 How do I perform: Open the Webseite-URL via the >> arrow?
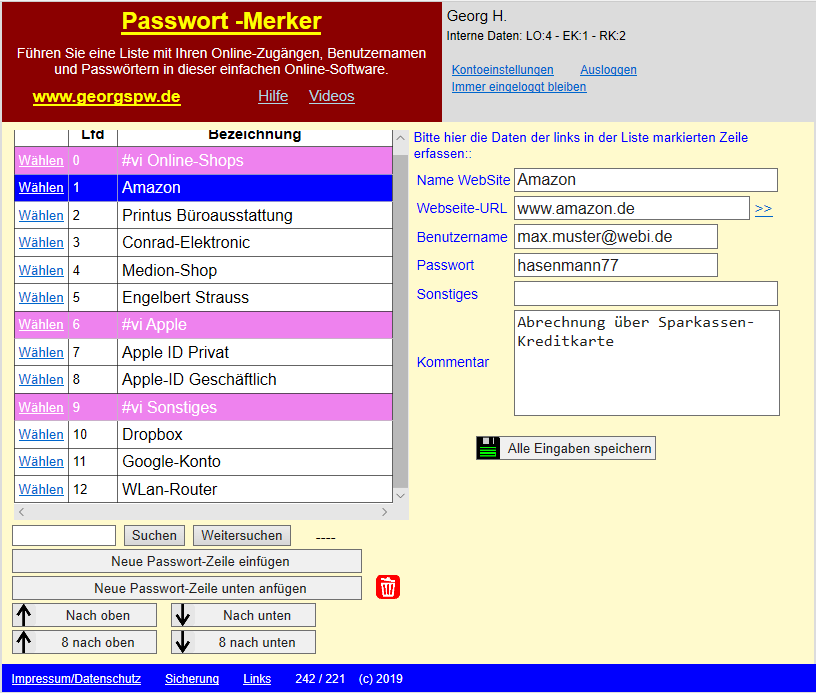[x=764, y=208]
